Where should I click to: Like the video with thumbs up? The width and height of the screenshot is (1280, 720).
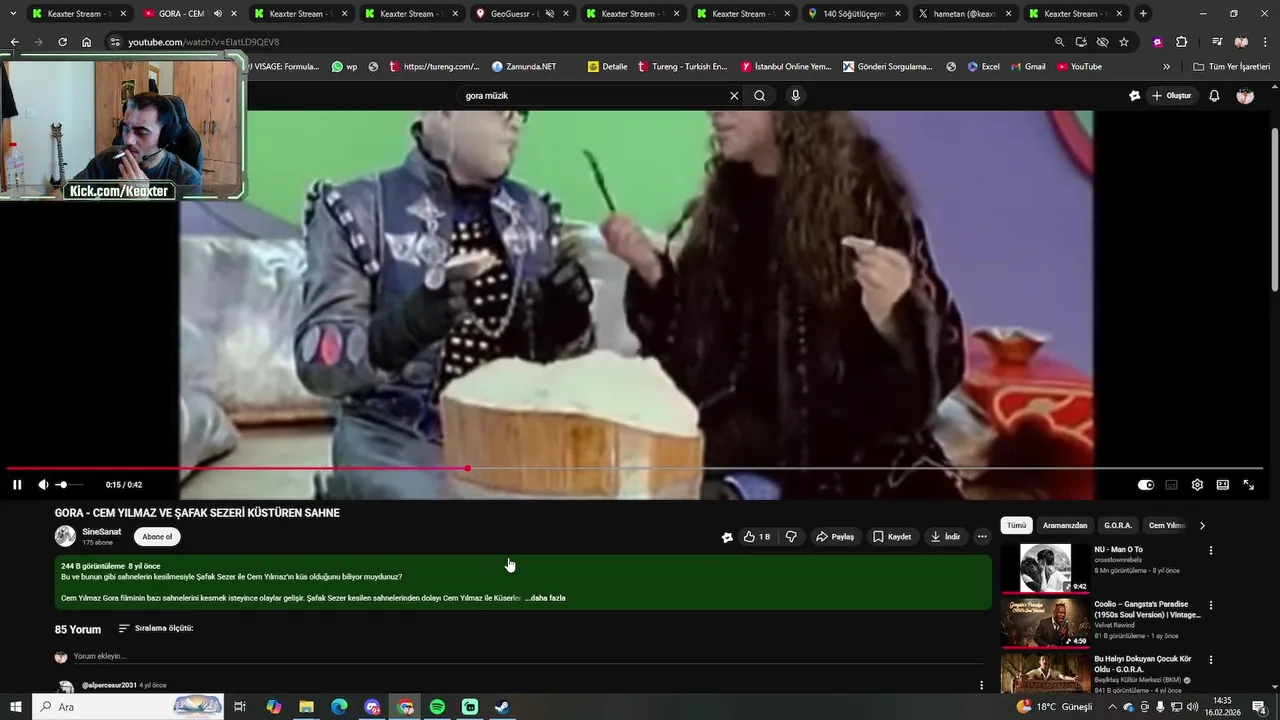[x=756, y=537]
